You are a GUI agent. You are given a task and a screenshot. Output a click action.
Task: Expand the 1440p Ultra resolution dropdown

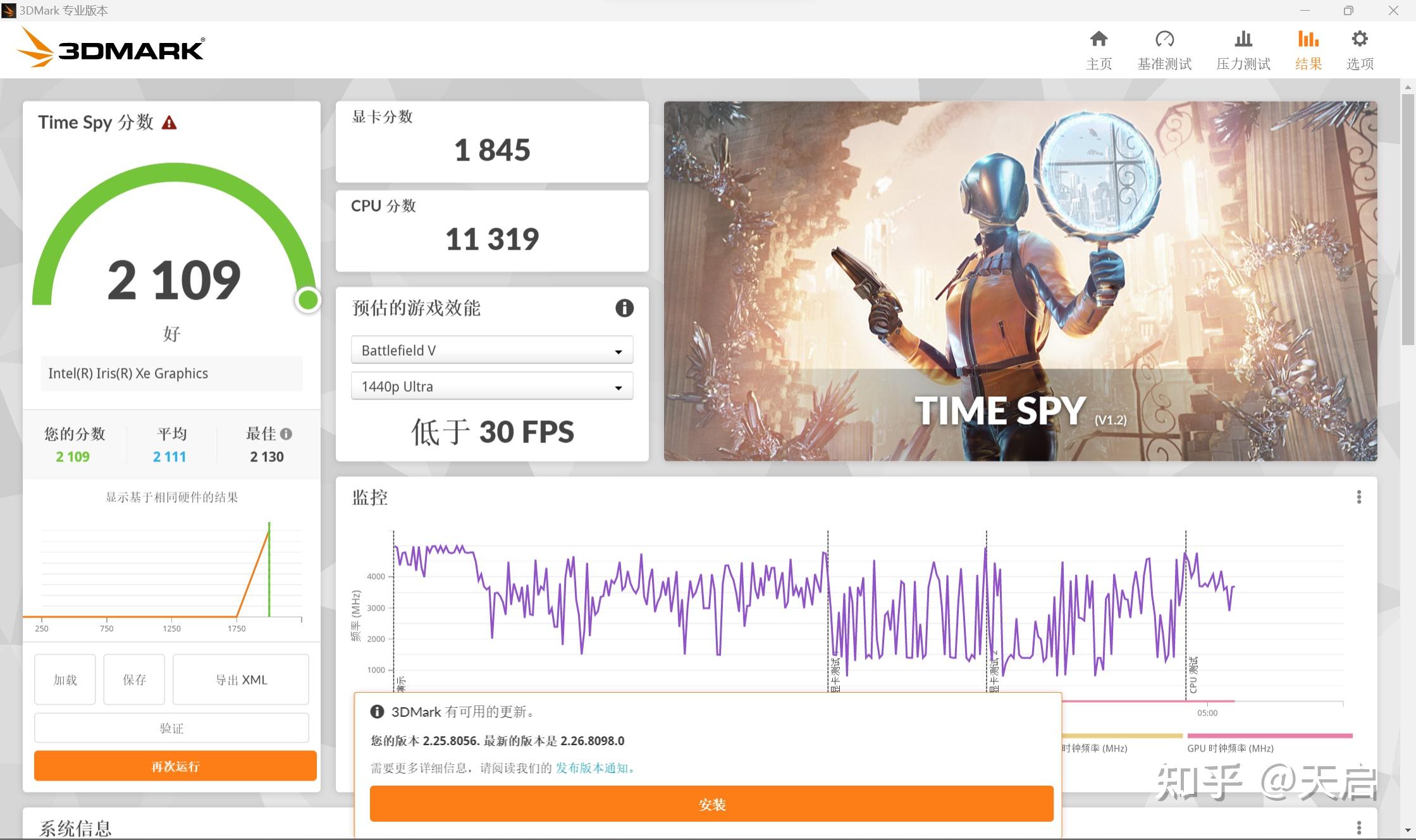pos(491,386)
